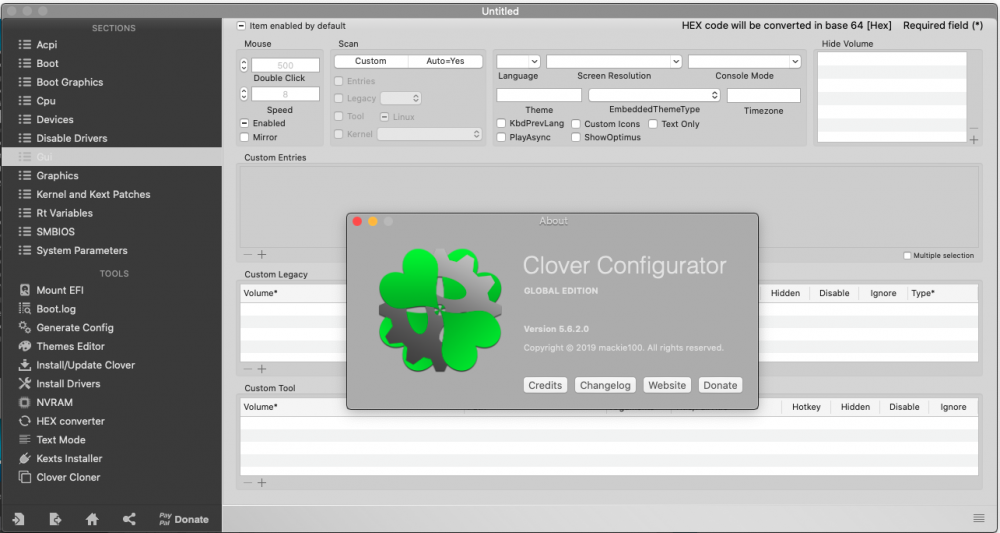1000x533 pixels.
Task: Click the Themes Editor palette icon
Action: 25,346
